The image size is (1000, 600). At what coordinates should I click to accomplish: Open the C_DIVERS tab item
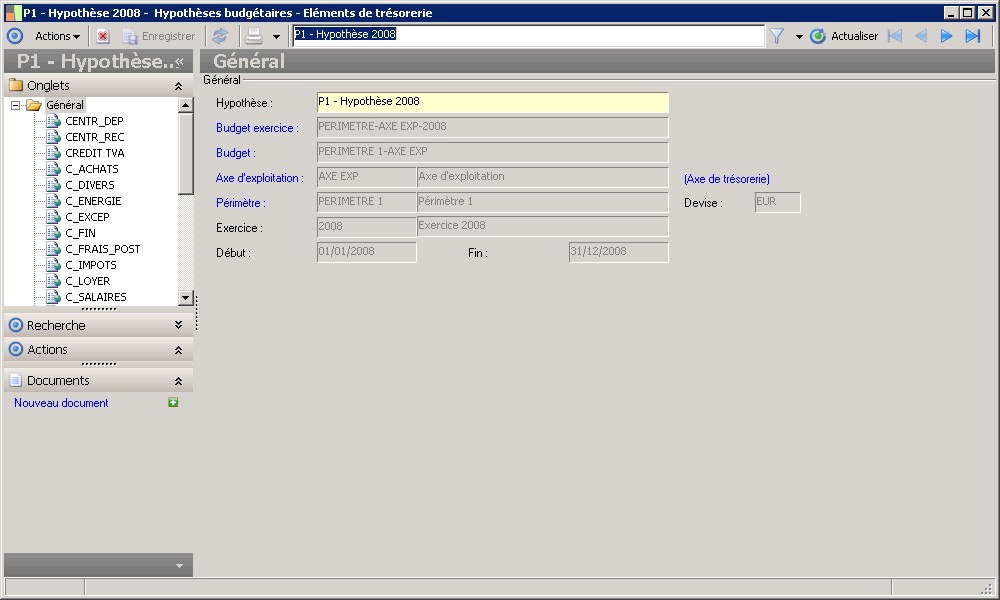tap(90, 185)
